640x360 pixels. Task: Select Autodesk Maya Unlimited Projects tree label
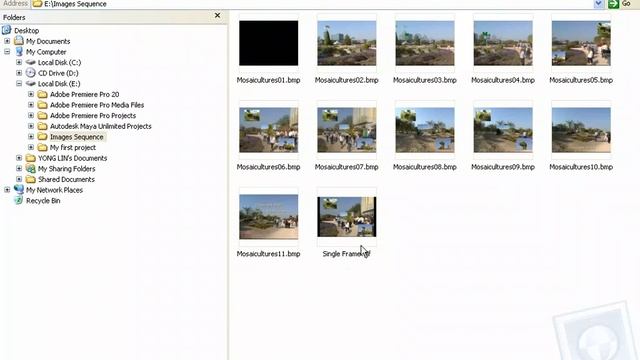click(101, 126)
